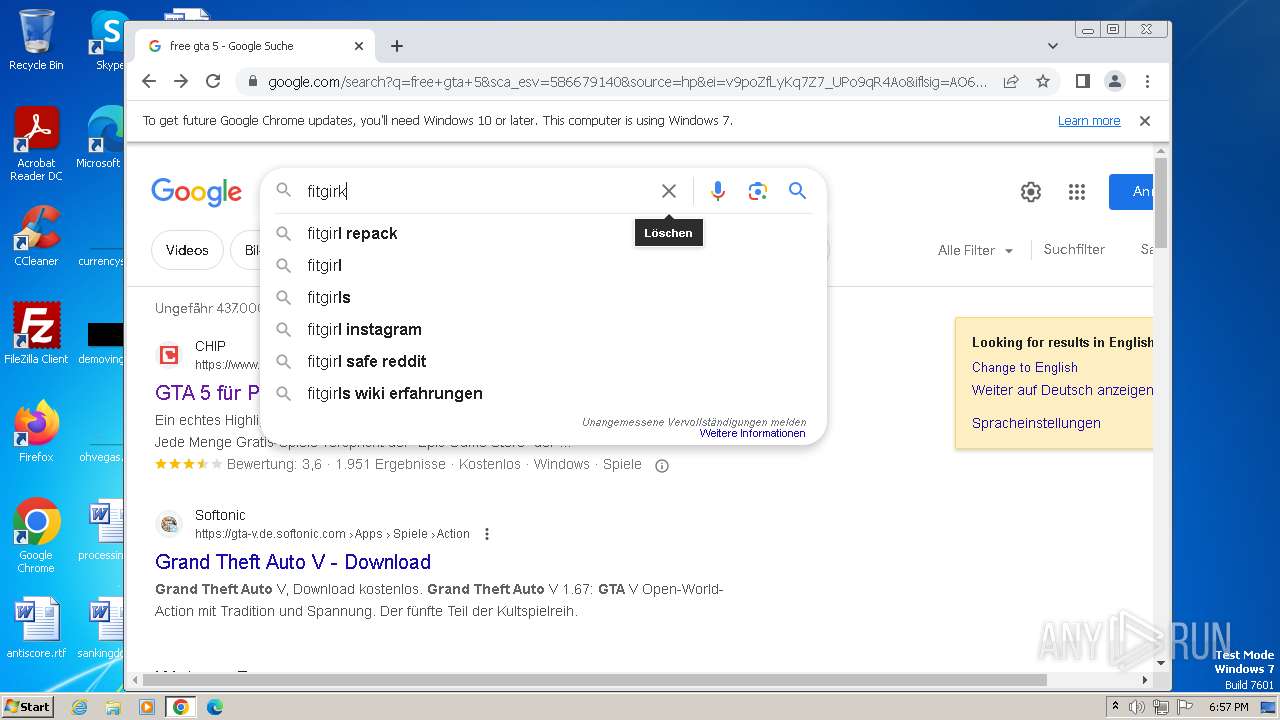1280x720 pixels.
Task: Clear the search box with the X icon
Action: point(669,191)
